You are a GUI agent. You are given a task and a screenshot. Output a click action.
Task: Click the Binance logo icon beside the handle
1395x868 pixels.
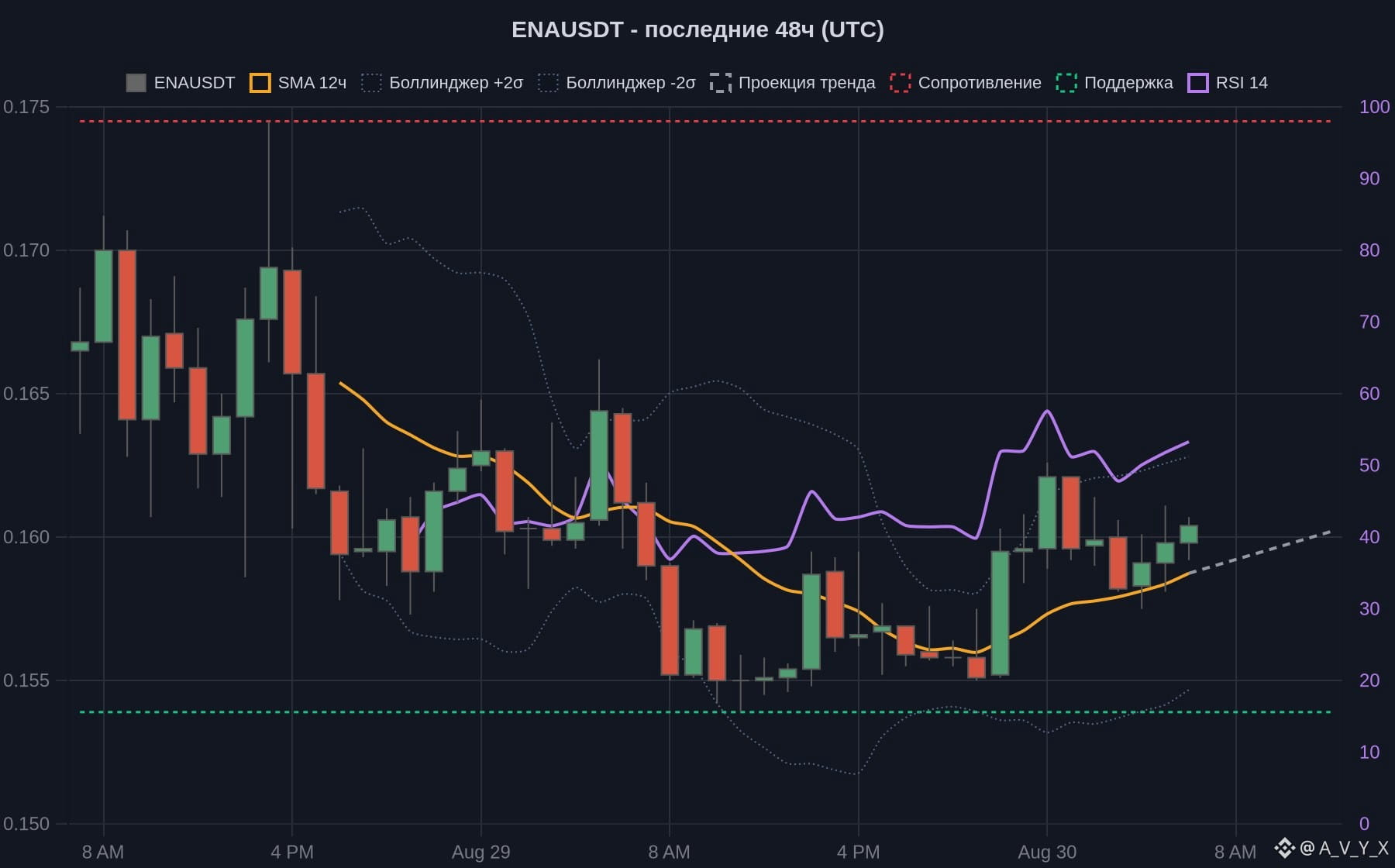tap(1285, 848)
